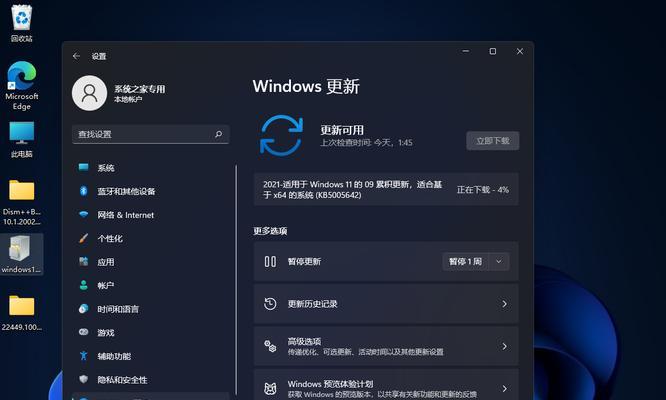Select the This PC desktop icon

22,140
